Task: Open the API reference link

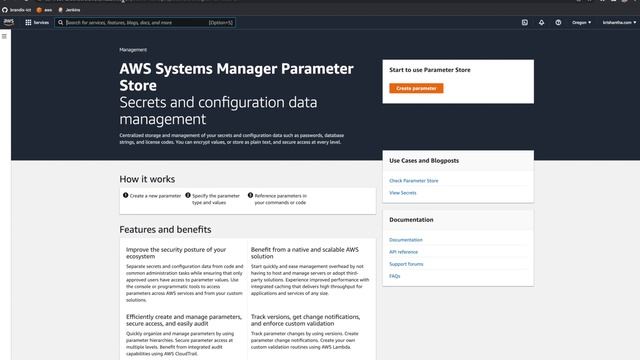Action: (x=403, y=252)
